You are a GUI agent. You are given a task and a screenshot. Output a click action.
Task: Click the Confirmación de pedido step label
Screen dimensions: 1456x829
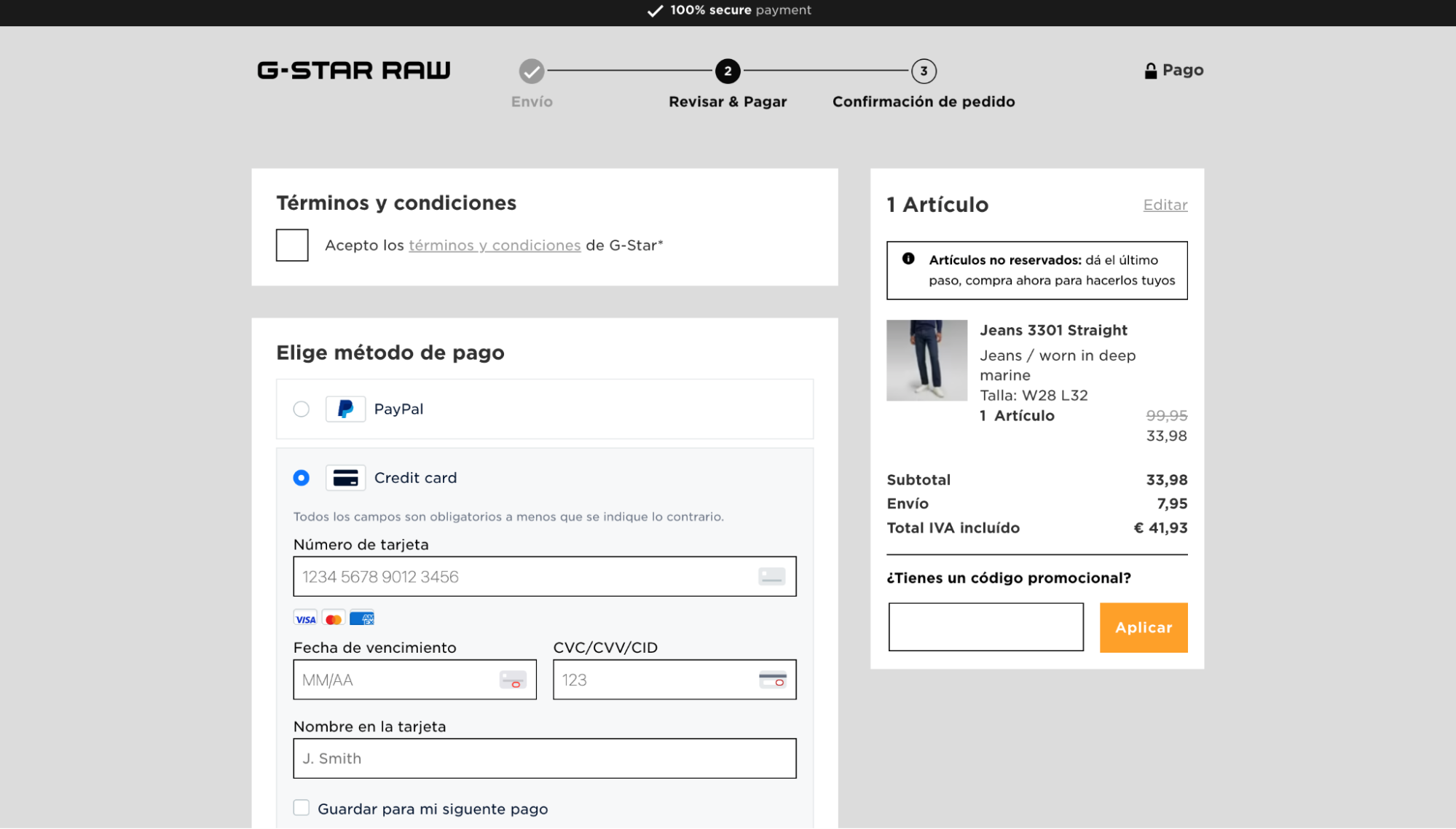pos(924,101)
